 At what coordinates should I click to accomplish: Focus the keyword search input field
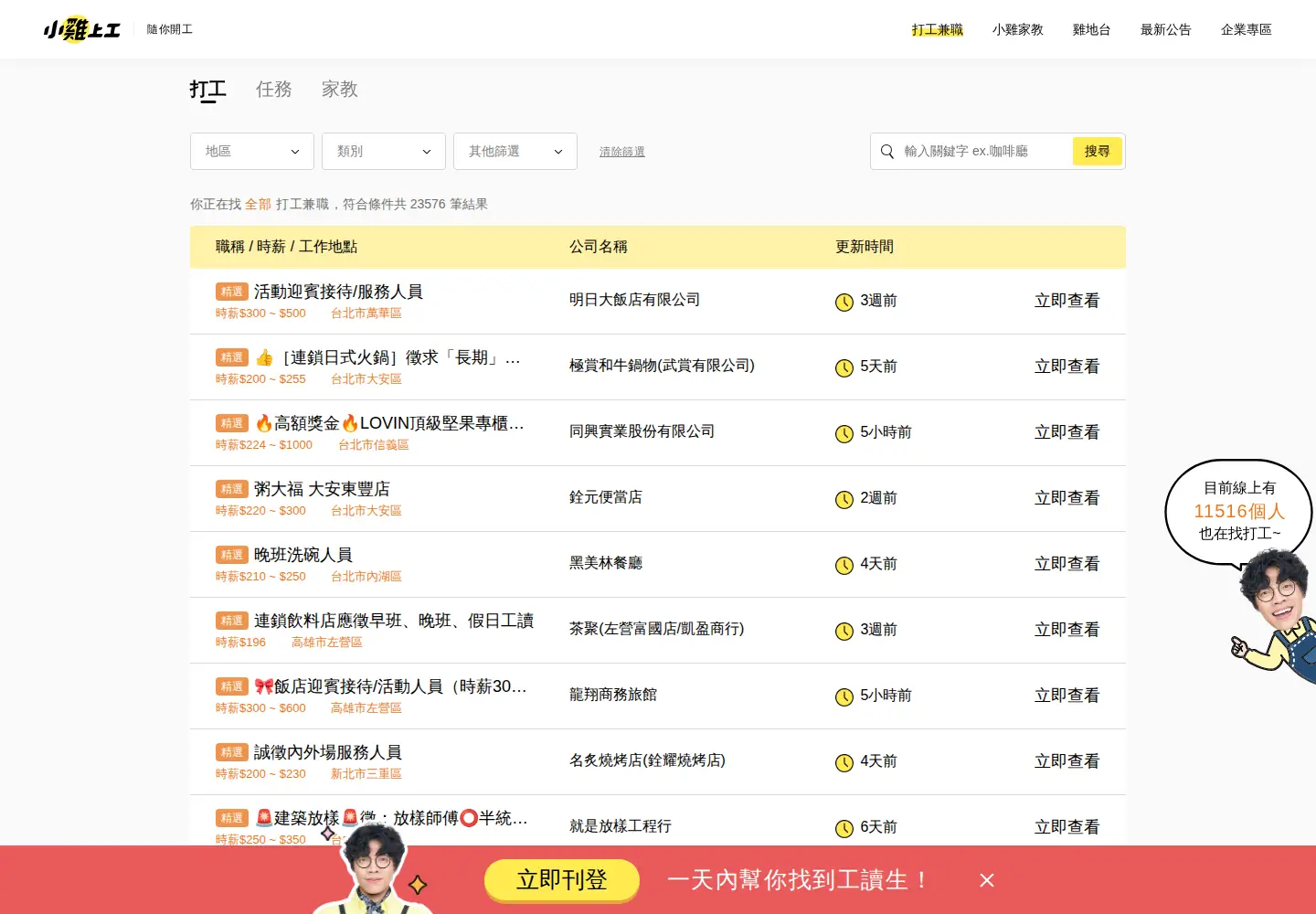pos(983,151)
